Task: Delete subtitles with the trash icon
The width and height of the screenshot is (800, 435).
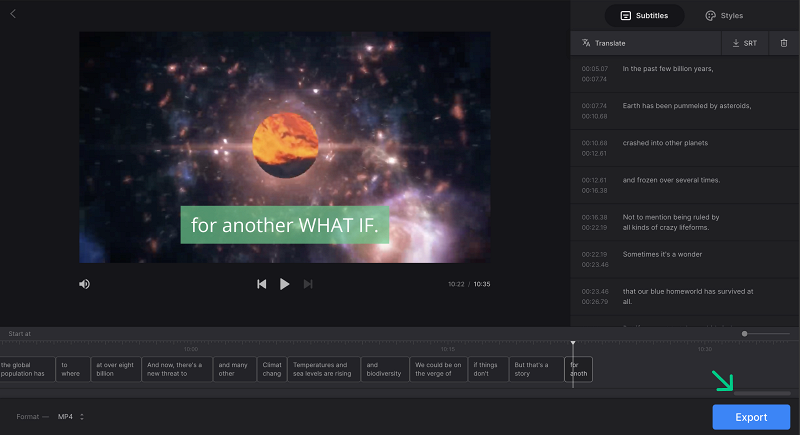Action: (x=784, y=43)
